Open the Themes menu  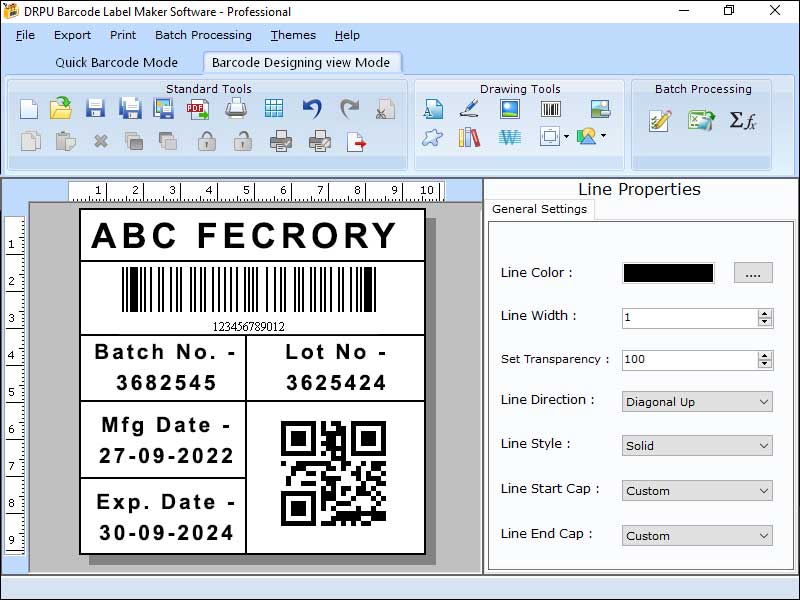pos(292,35)
